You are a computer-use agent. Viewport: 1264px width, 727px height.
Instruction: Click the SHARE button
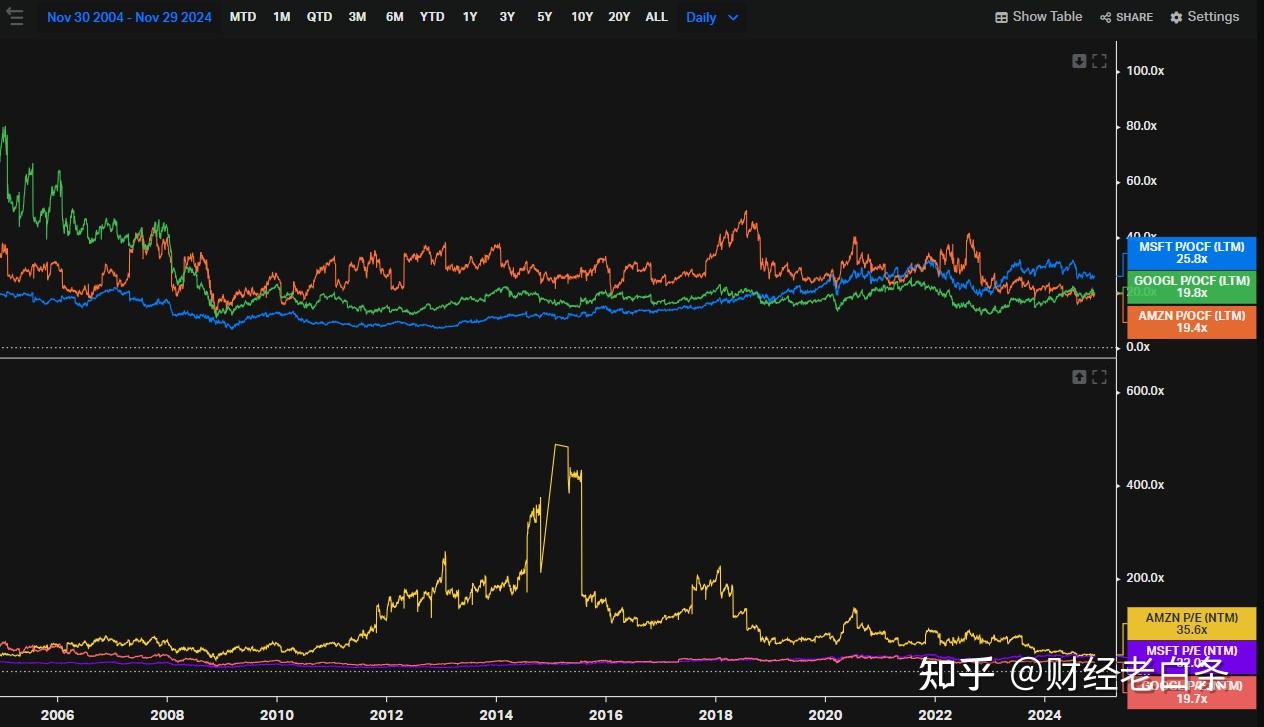1126,17
